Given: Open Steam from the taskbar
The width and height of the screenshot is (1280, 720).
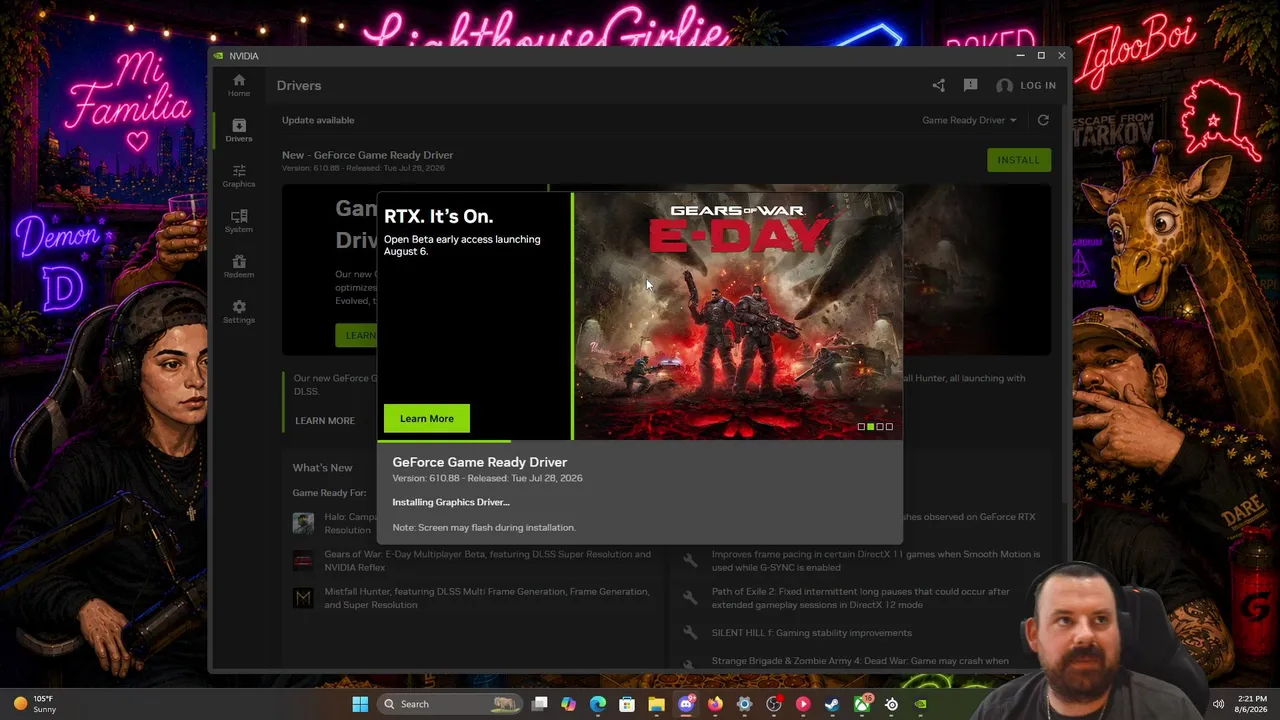Looking at the screenshot, I should [832, 704].
